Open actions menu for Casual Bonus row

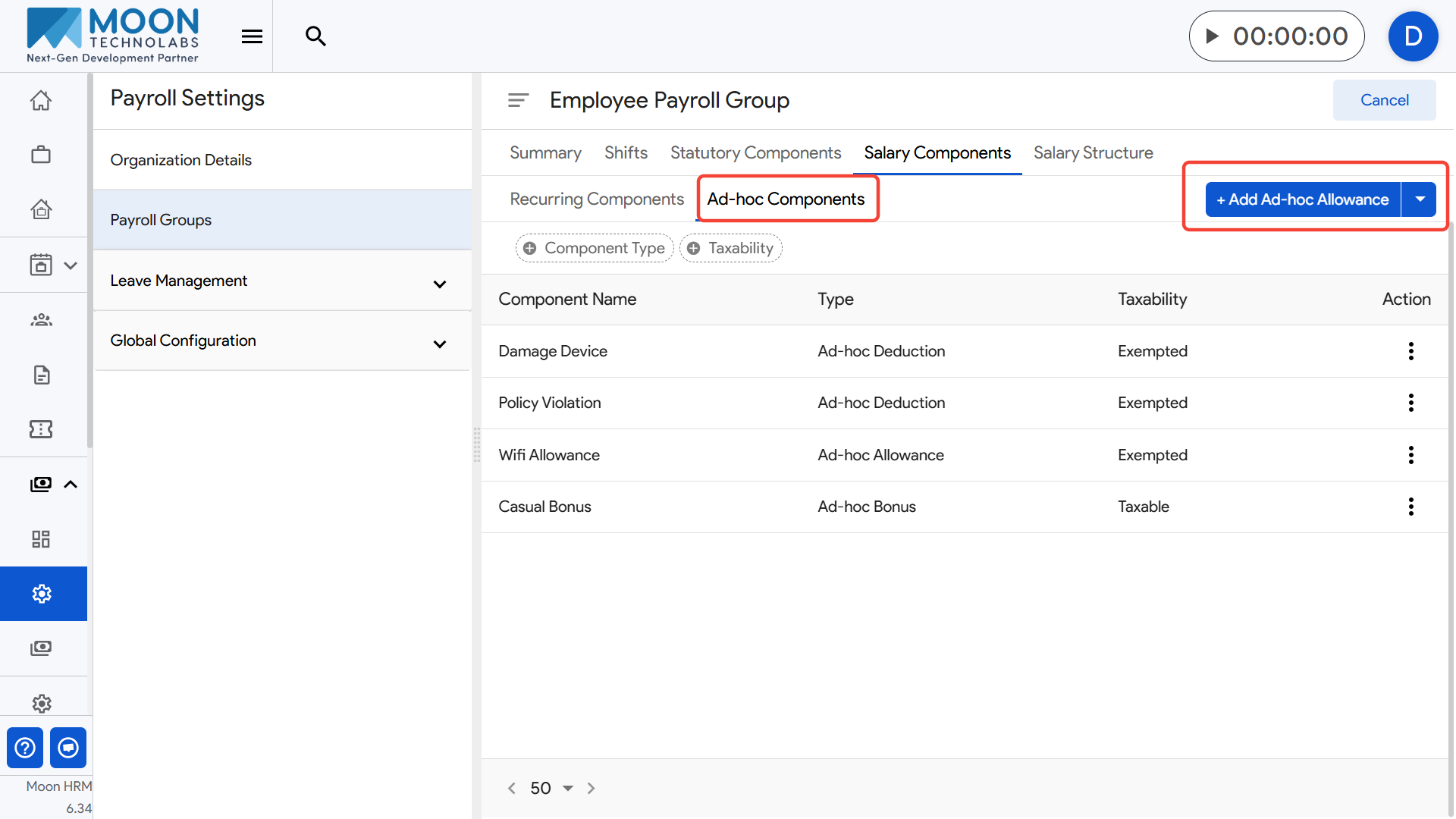pyautogui.click(x=1410, y=507)
